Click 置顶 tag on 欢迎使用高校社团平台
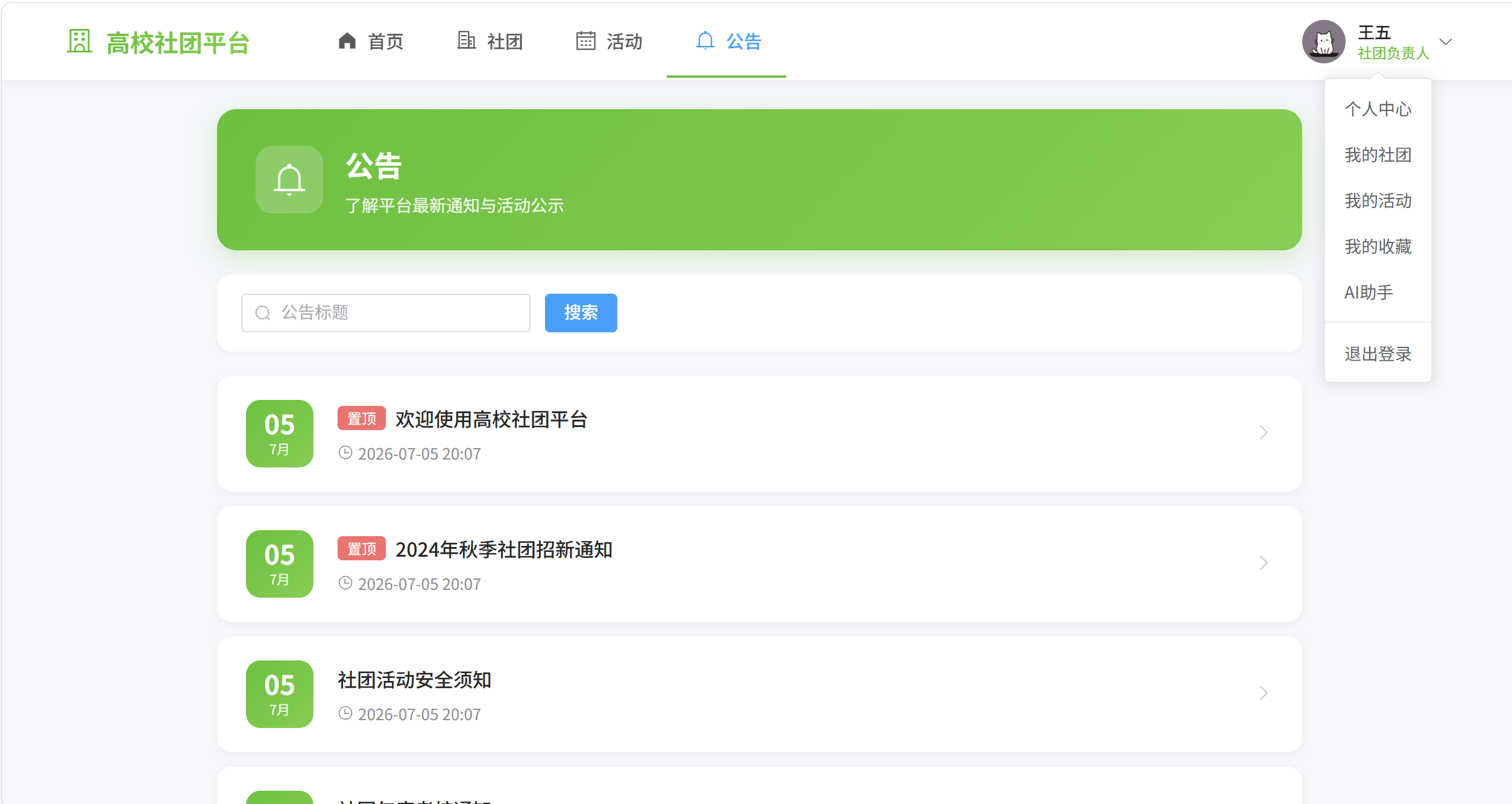This screenshot has width=1512, height=804. click(362, 419)
